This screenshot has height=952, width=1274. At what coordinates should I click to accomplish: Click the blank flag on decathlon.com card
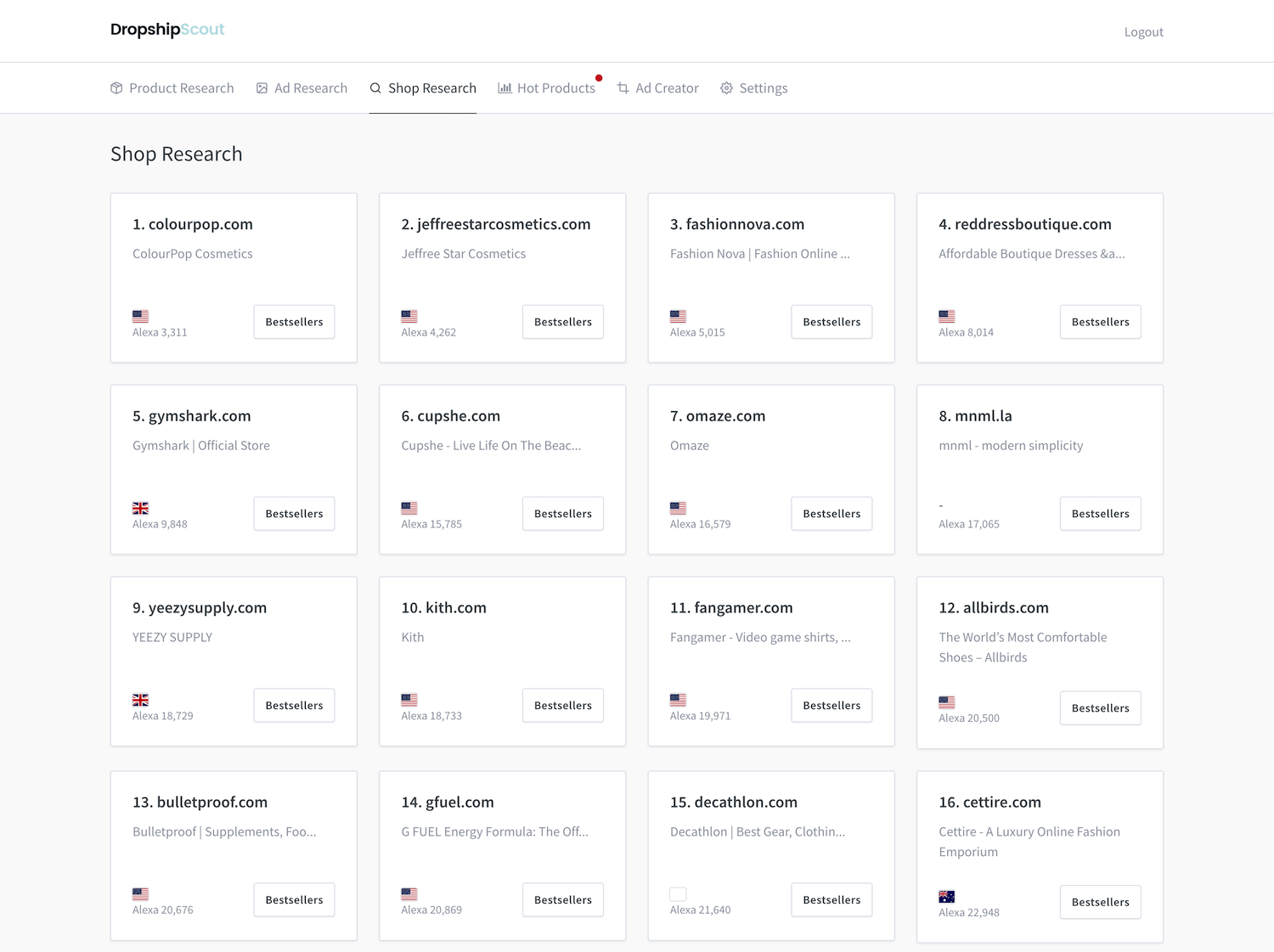pos(678,894)
